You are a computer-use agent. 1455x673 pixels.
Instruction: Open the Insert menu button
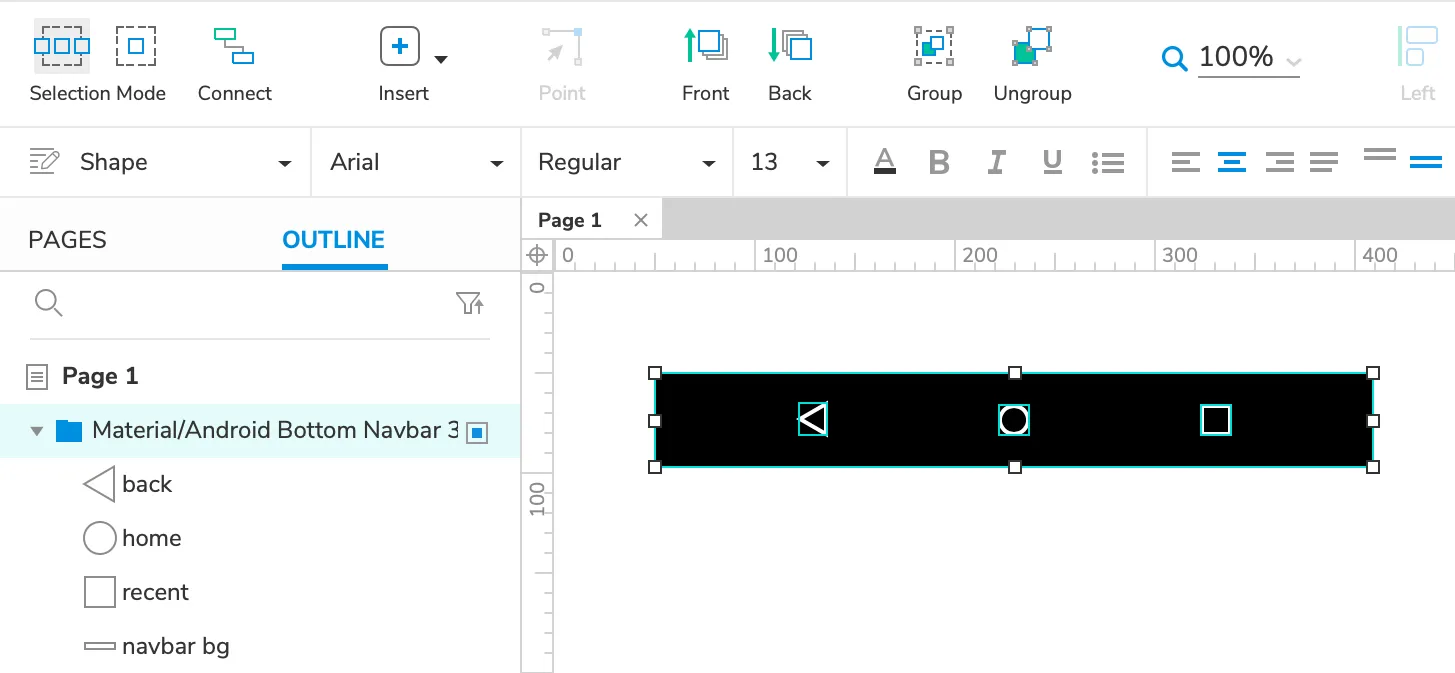click(x=401, y=47)
